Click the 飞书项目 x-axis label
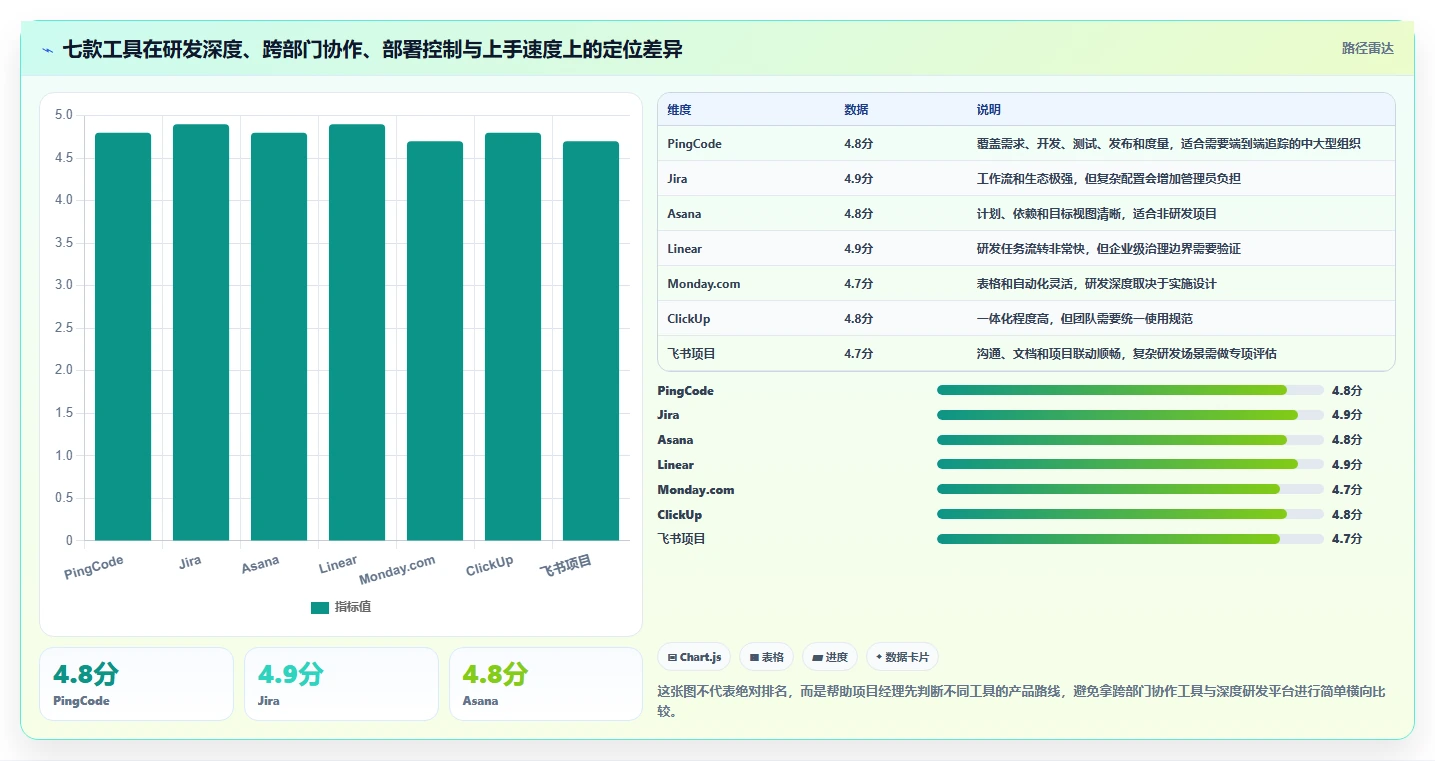This screenshot has height=761, width=1435. [x=566, y=566]
